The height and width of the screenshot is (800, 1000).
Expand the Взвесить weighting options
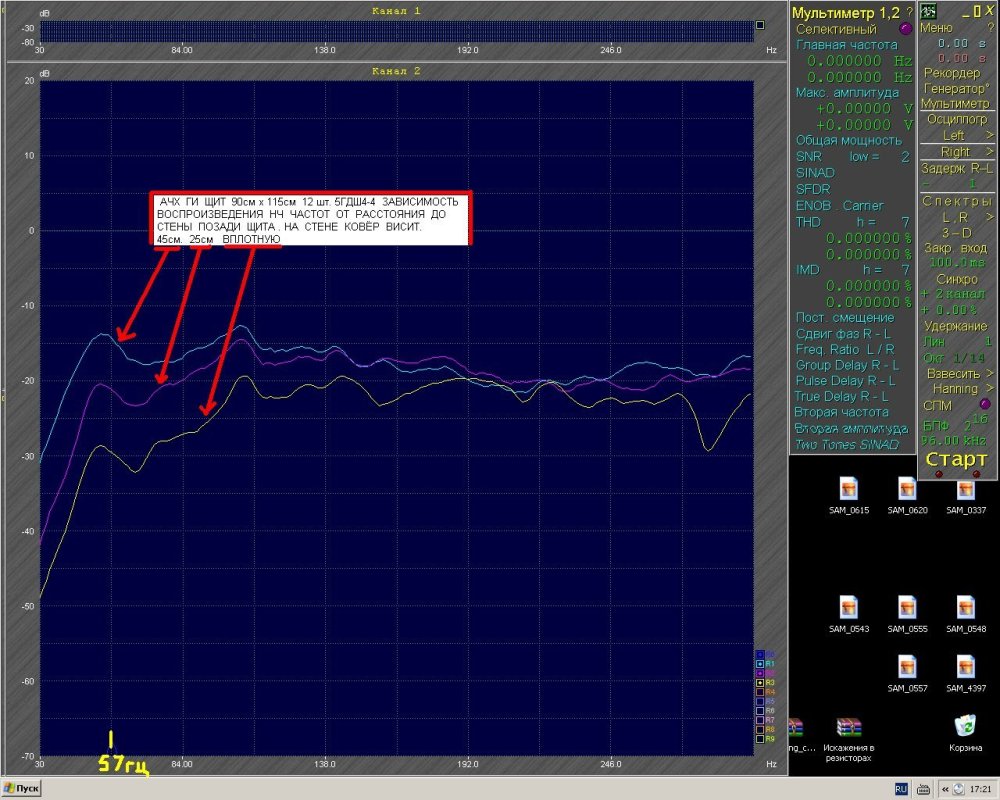coord(955,373)
